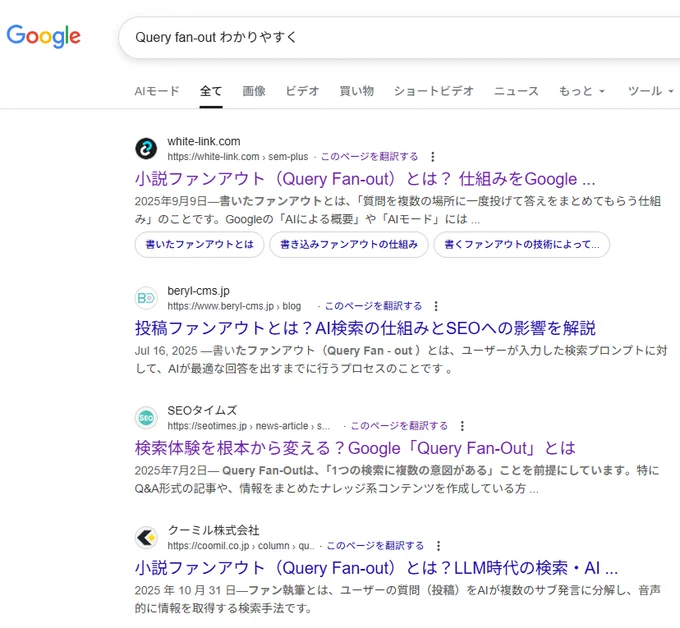Click the クーミル株式会社 site name
This screenshot has width=680, height=628.
[x=213, y=530]
